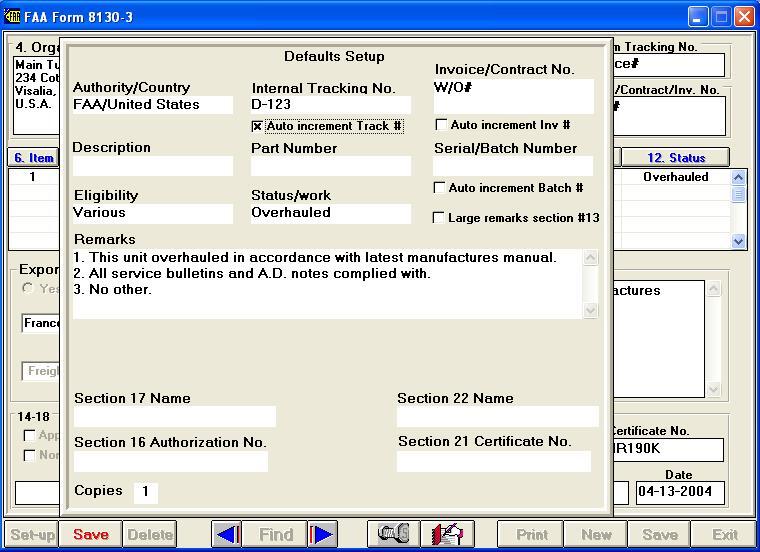Click the FAA Form 8130-3 title bar icon

tap(12, 17)
